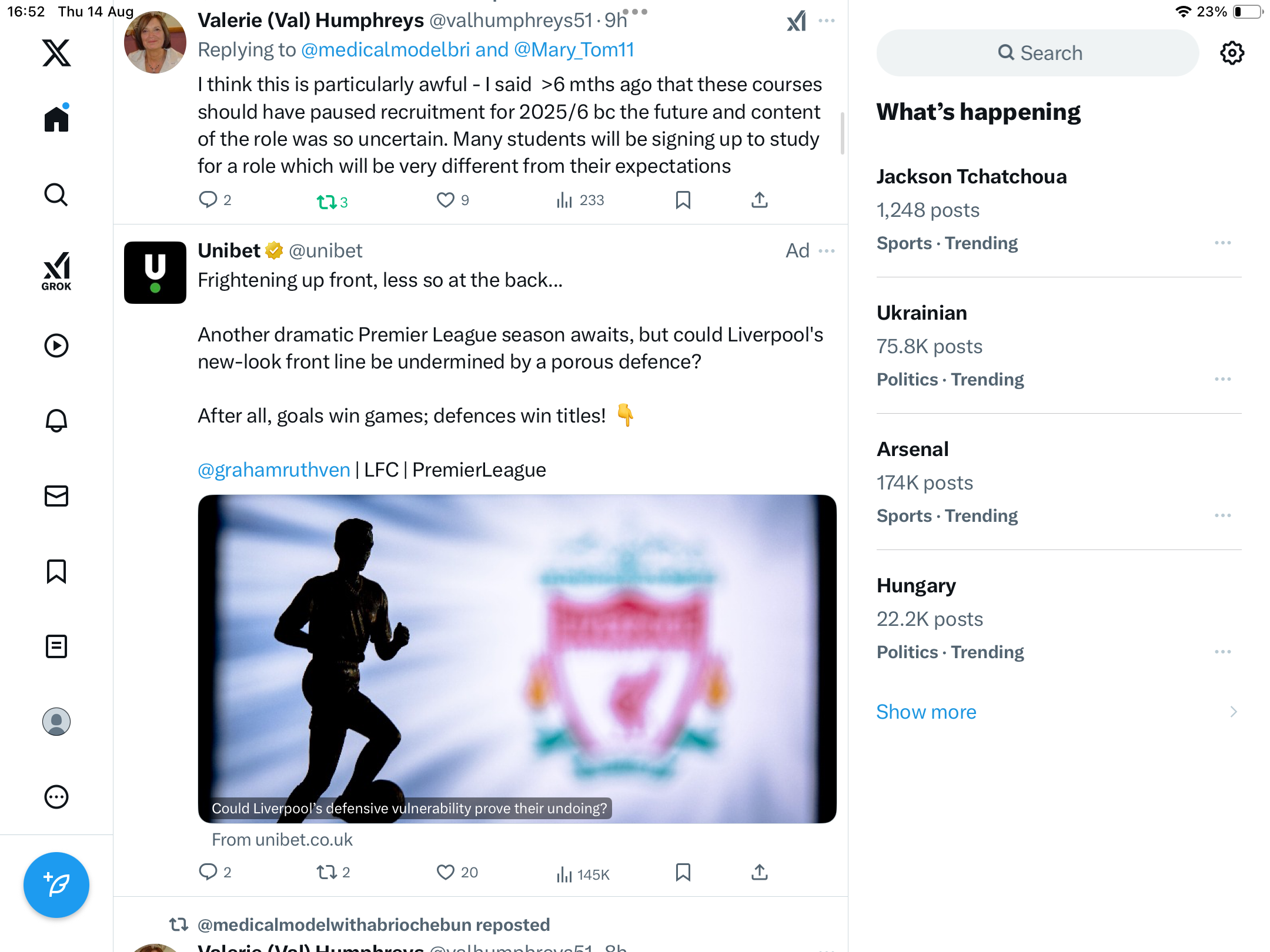Open @grahamruthven mention link
The height and width of the screenshot is (952, 1270).
[274, 470]
